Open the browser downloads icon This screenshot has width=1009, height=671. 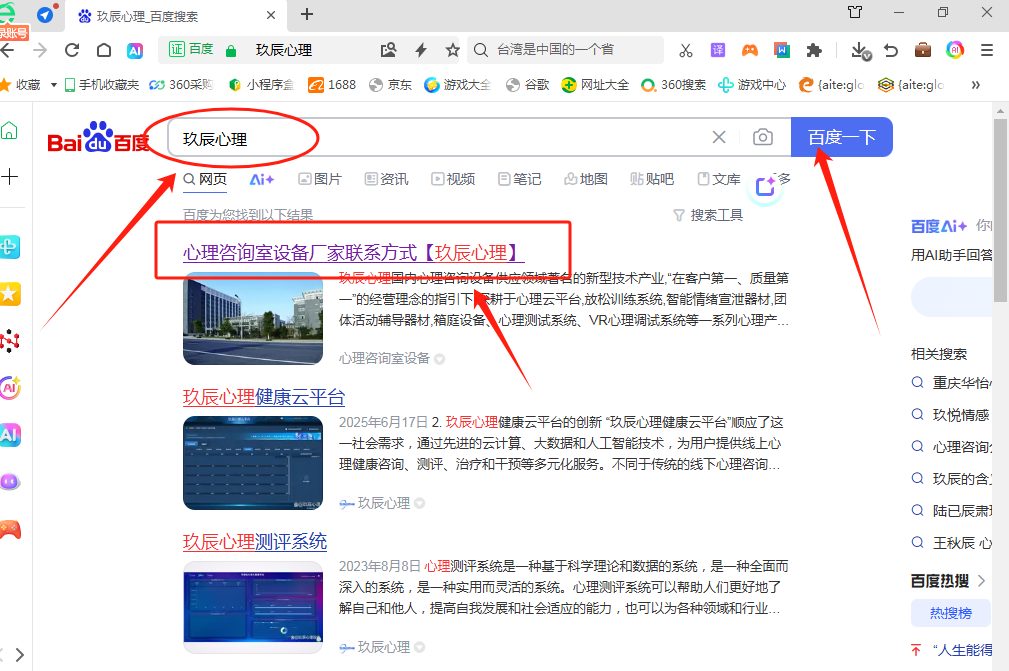859,50
